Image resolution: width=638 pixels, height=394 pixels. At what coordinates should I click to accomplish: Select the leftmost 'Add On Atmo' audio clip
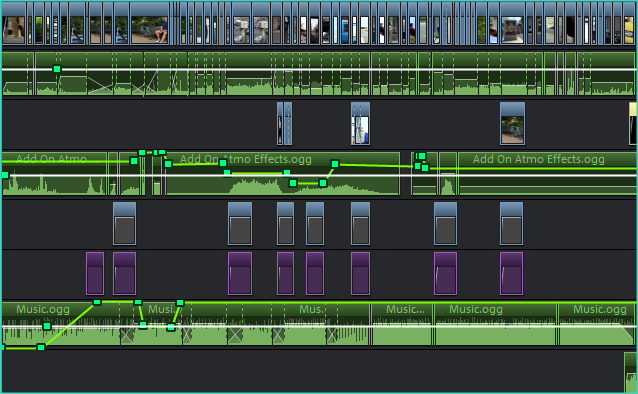click(54, 174)
